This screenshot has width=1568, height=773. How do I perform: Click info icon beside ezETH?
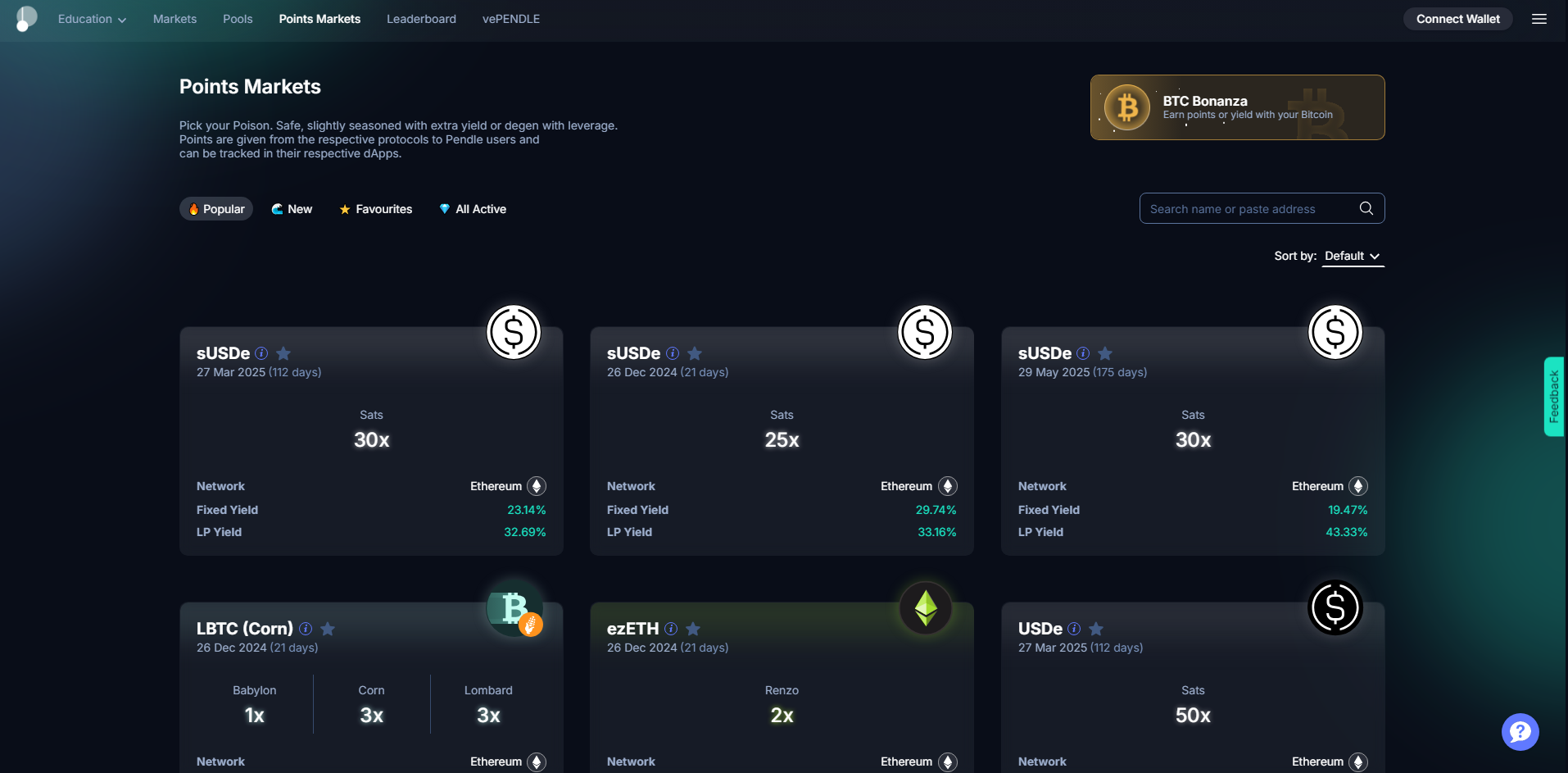pos(671,629)
